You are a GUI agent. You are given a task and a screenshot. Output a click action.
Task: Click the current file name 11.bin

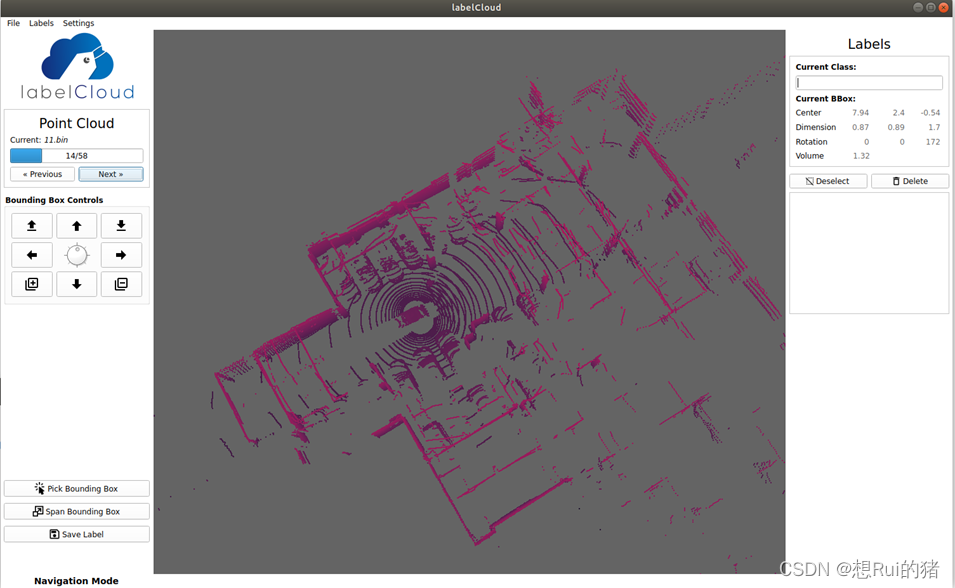[56, 140]
